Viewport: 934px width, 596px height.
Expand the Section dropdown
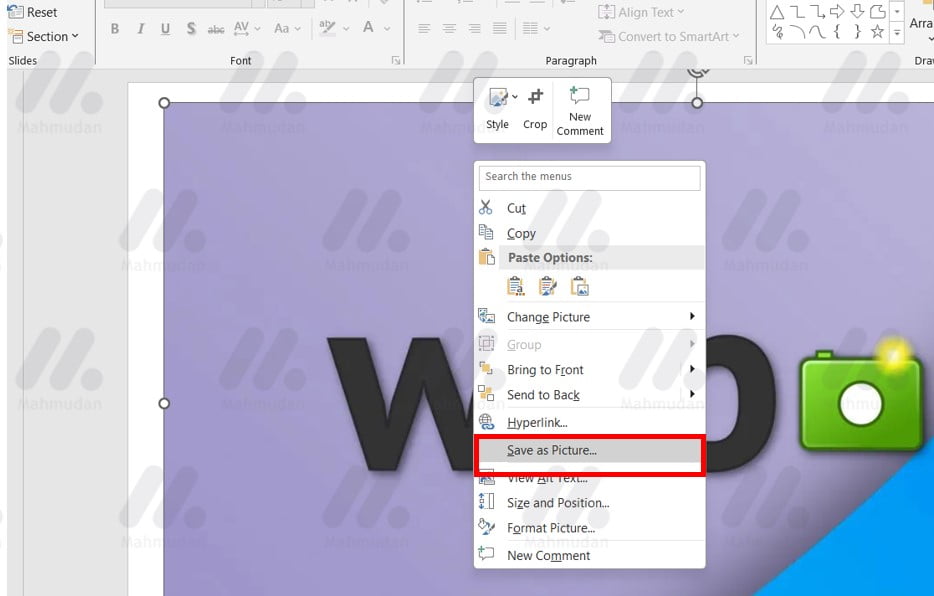coord(46,37)
